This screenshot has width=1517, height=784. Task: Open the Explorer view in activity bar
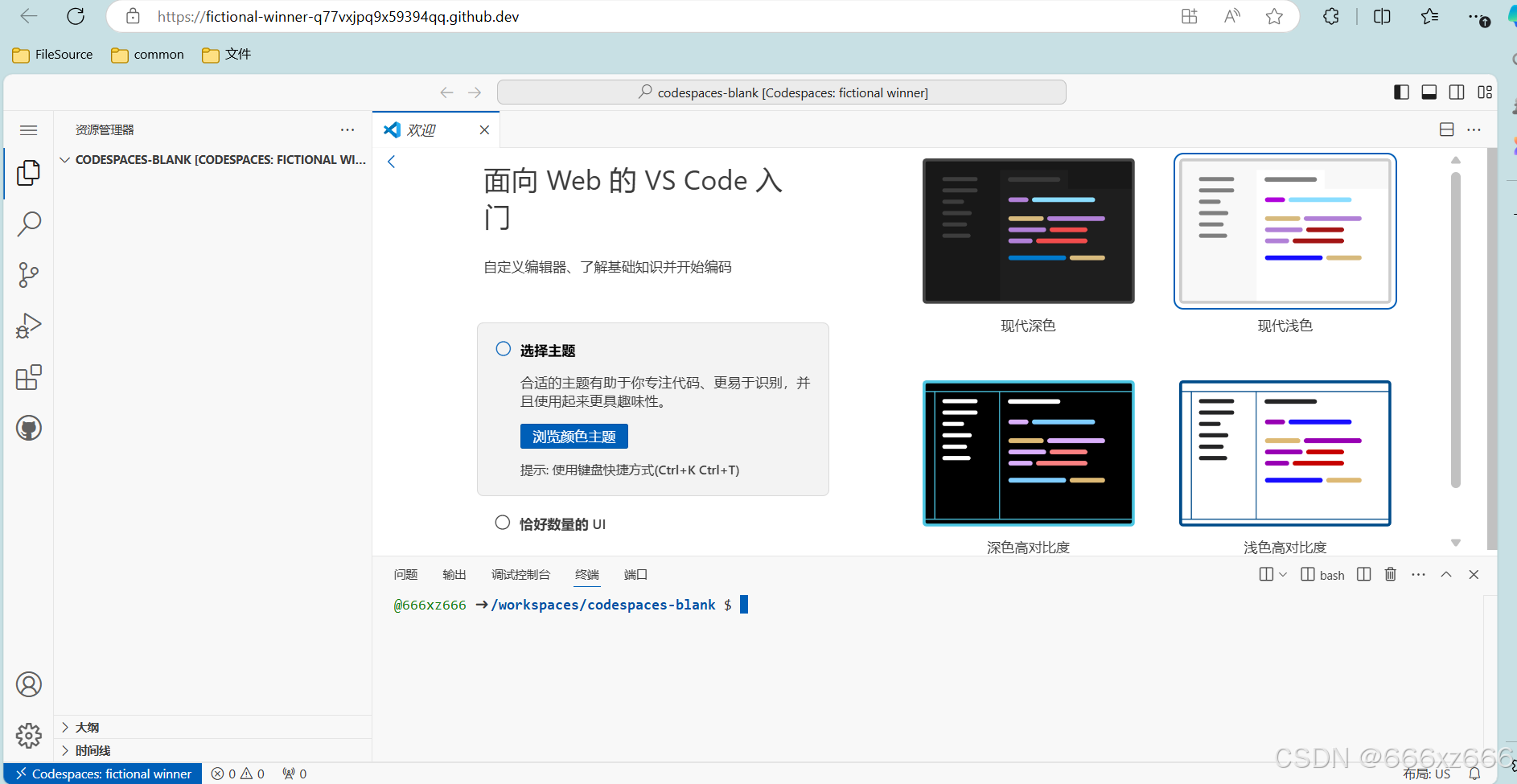[29, 172]
